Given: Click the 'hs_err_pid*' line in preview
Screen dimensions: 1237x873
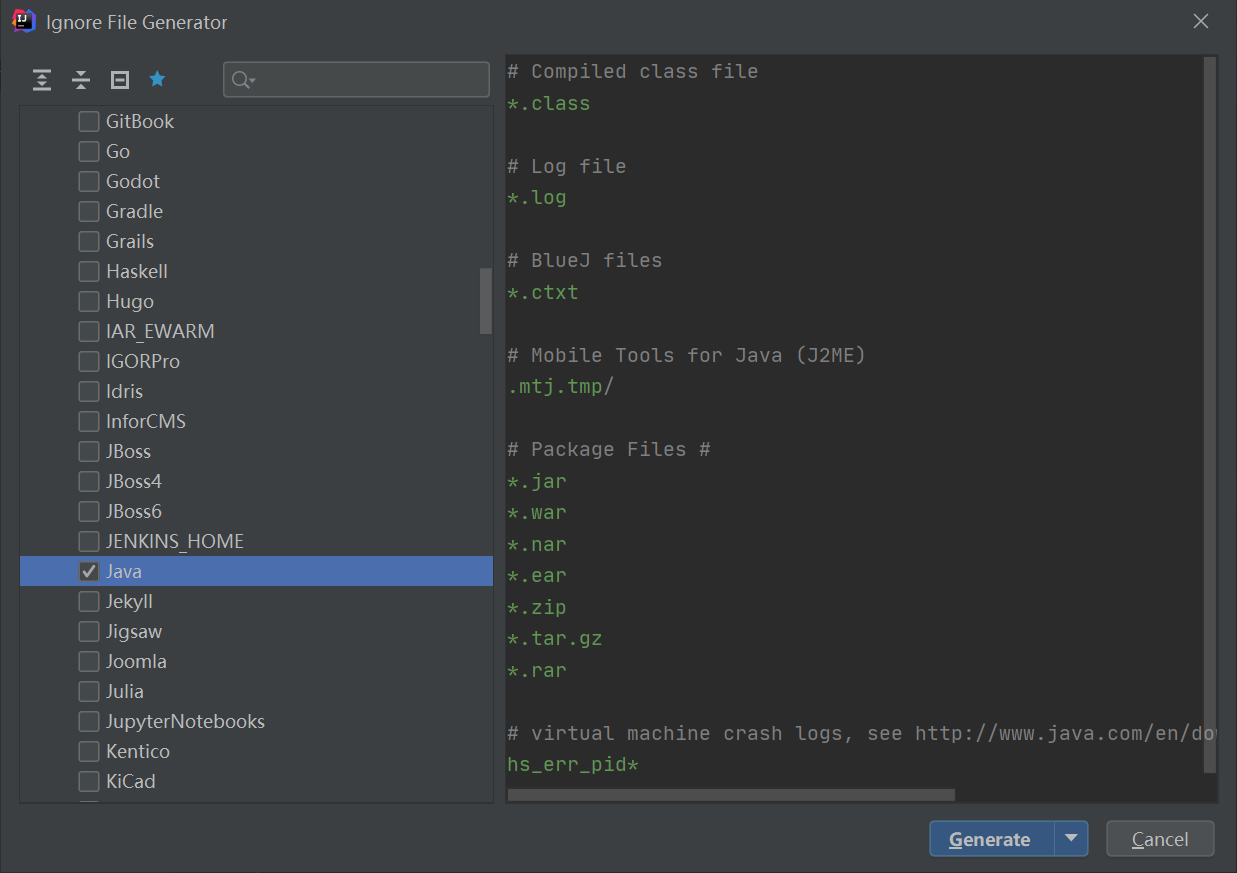Looking at the screenshot, I should (x=573, y=765).
